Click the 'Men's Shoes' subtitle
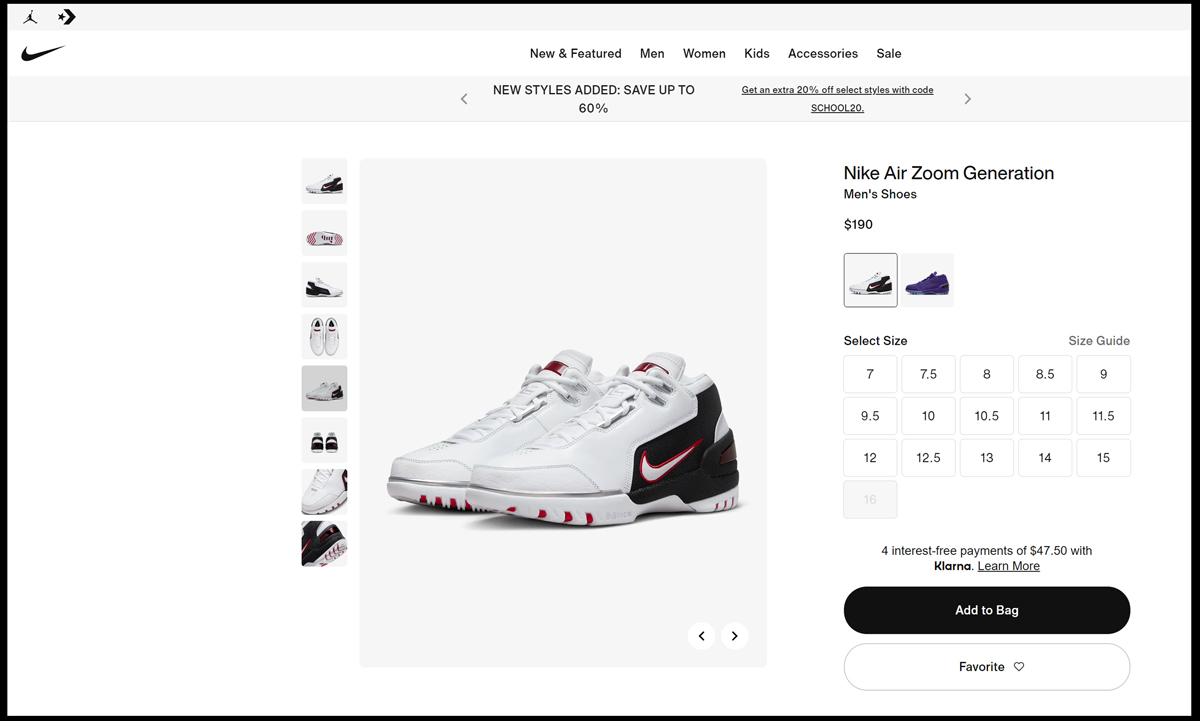The image size is (1200, 721). [880, 195]
